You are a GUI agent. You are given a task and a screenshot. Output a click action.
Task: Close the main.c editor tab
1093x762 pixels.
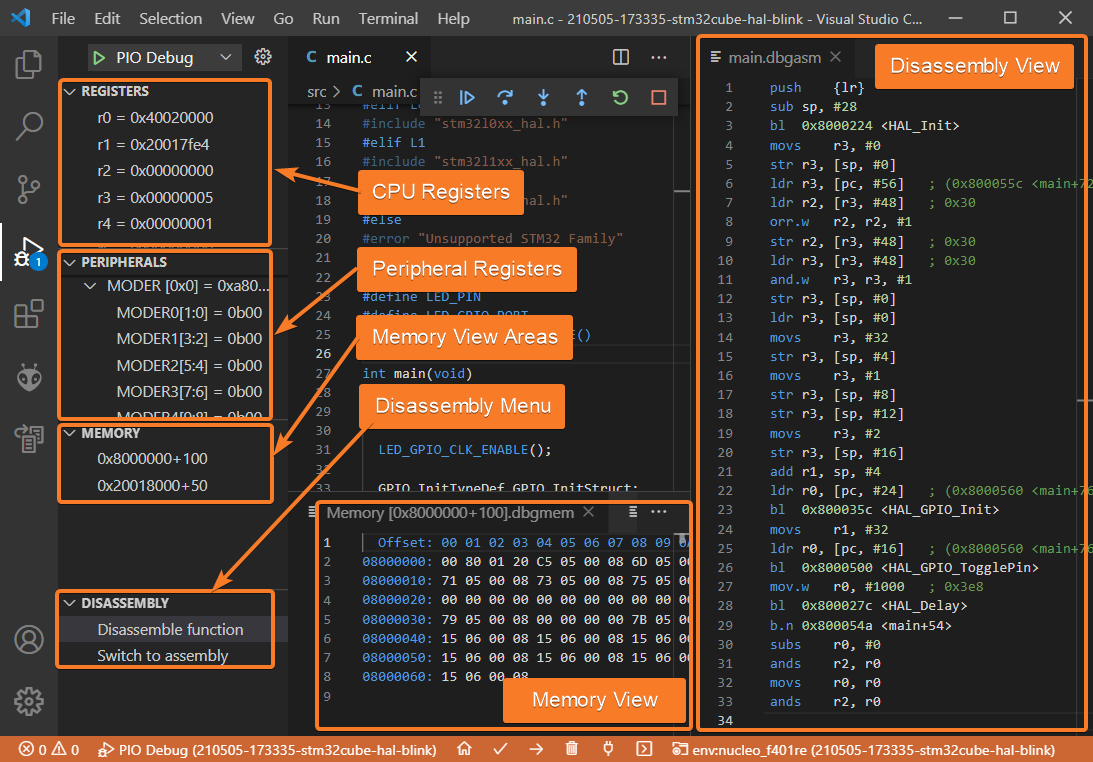coord(411,57)
